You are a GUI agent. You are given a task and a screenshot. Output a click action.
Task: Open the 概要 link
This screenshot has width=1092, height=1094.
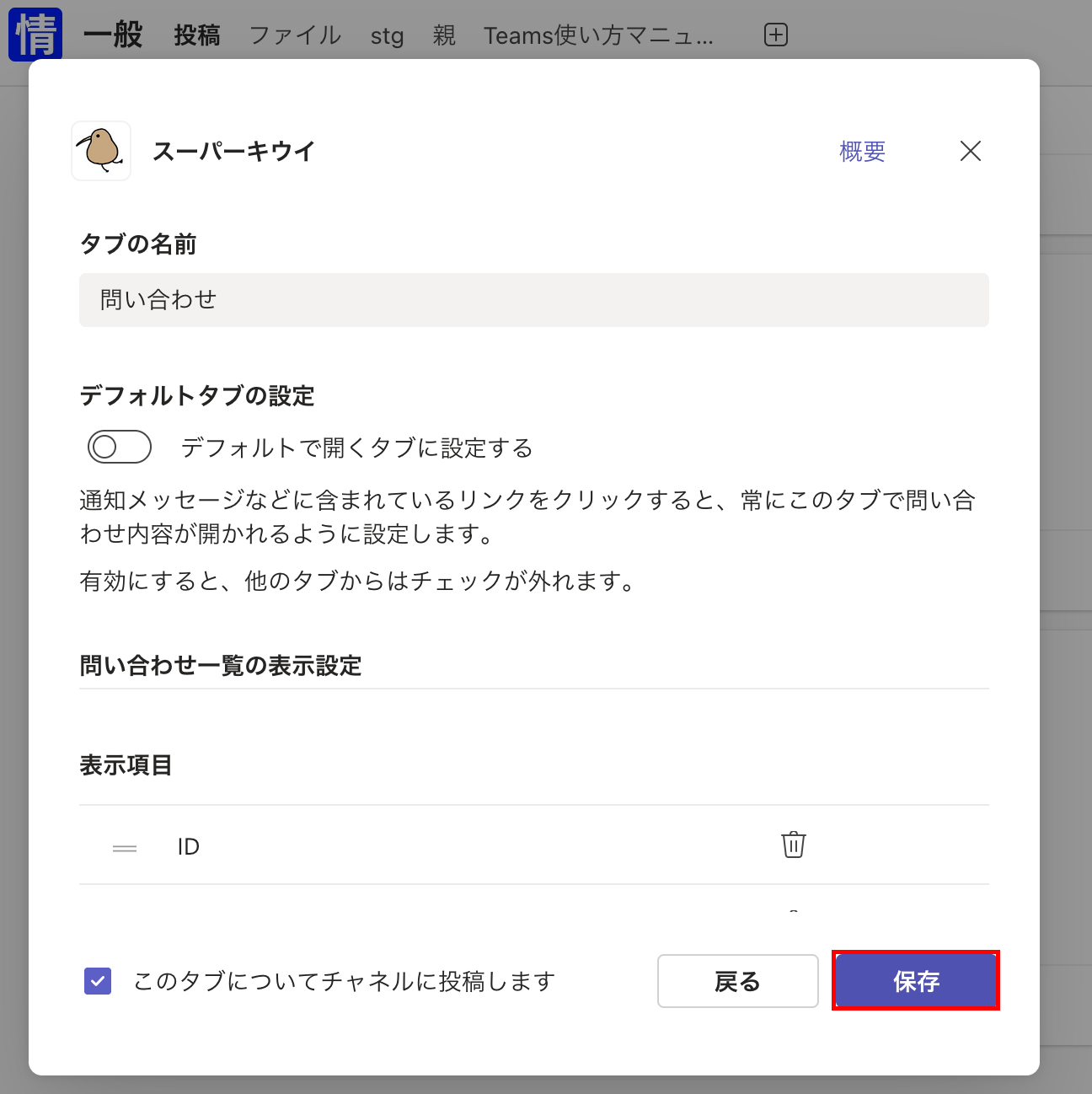pyautogui.click(x=862, y=152)
